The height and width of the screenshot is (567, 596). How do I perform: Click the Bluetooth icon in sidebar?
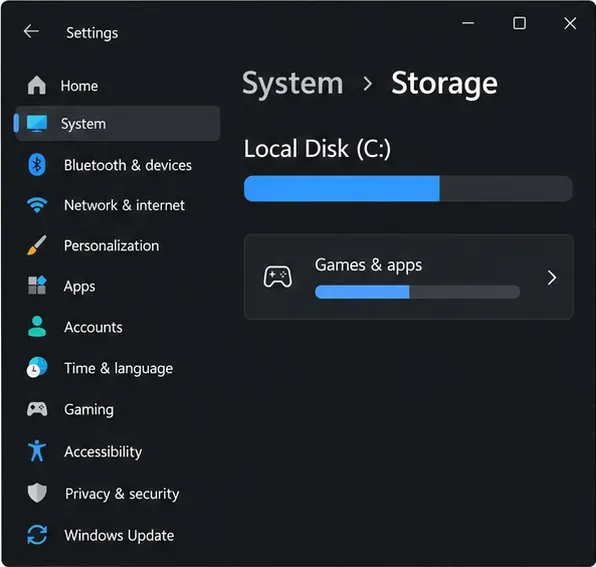pos(37,165)
